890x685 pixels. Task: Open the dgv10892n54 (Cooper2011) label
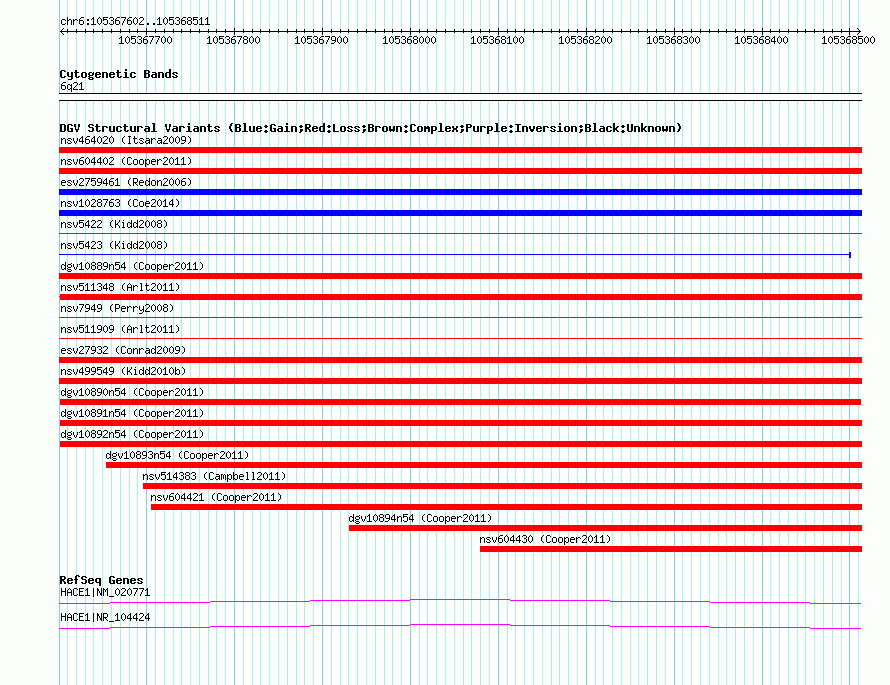(x=132, y=434)
